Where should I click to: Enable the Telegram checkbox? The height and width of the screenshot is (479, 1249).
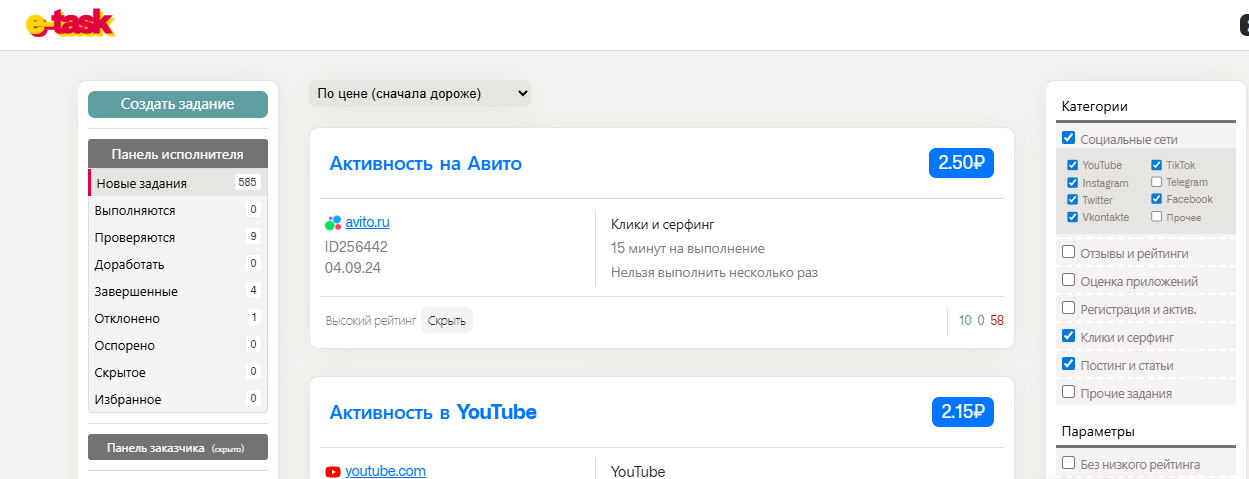(x=1156, y=182)
